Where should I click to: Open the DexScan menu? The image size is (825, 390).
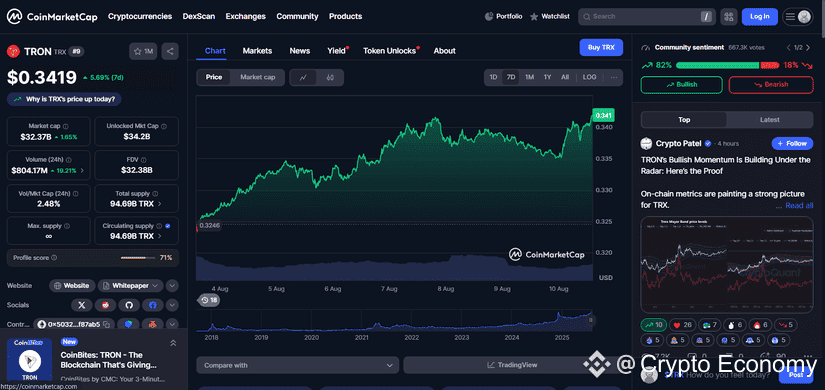point(198,16)
